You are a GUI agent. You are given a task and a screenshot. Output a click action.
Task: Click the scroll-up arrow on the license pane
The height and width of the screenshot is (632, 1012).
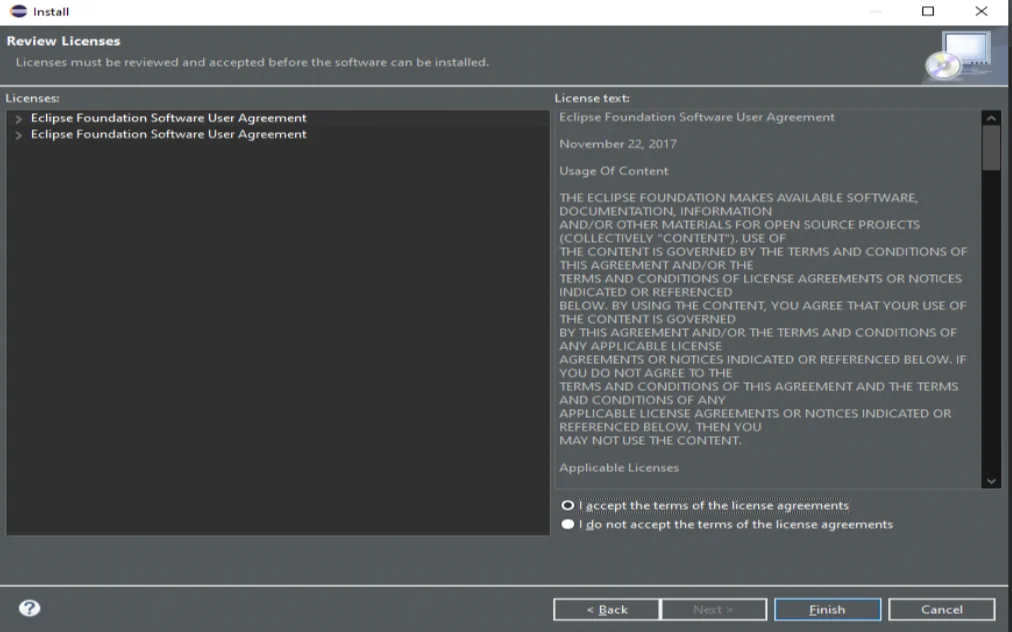[993, 116]
